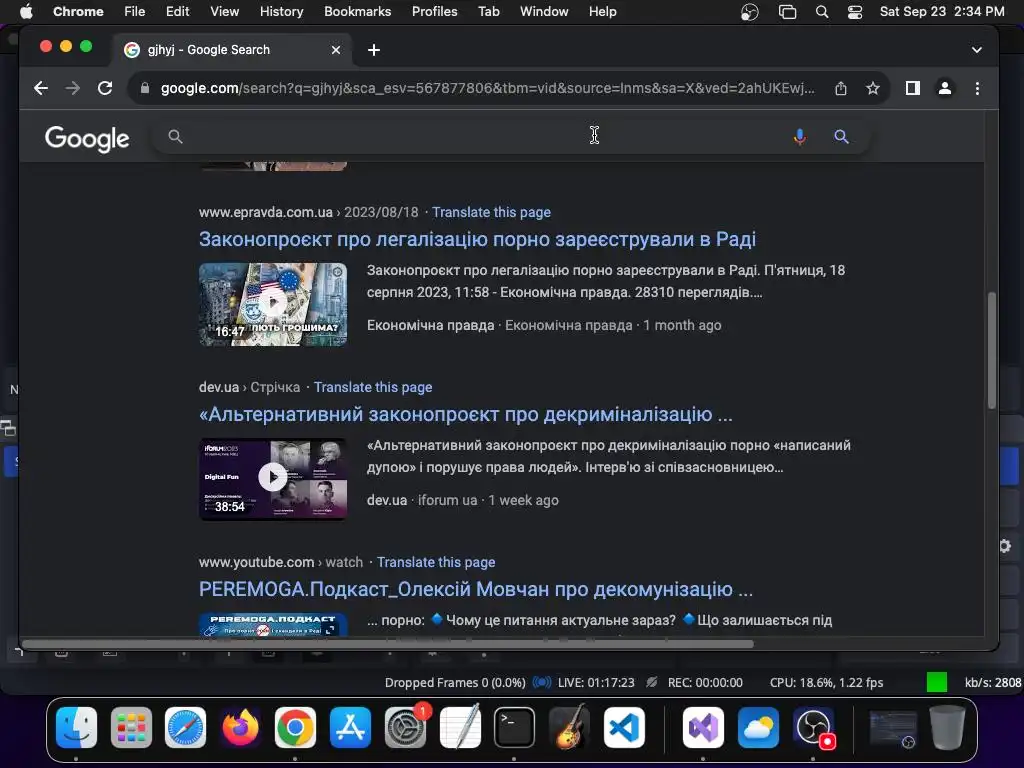The image size is (1024, 768).
Task: Close the gjhyj Google Search tab
Action: (336, 50)
